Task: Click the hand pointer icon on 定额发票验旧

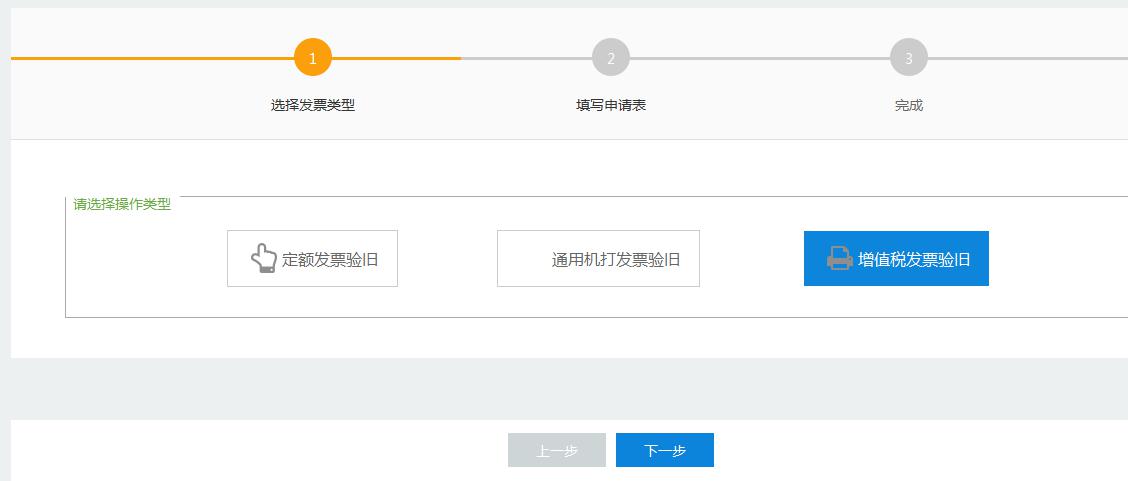Action: [263, 258]
